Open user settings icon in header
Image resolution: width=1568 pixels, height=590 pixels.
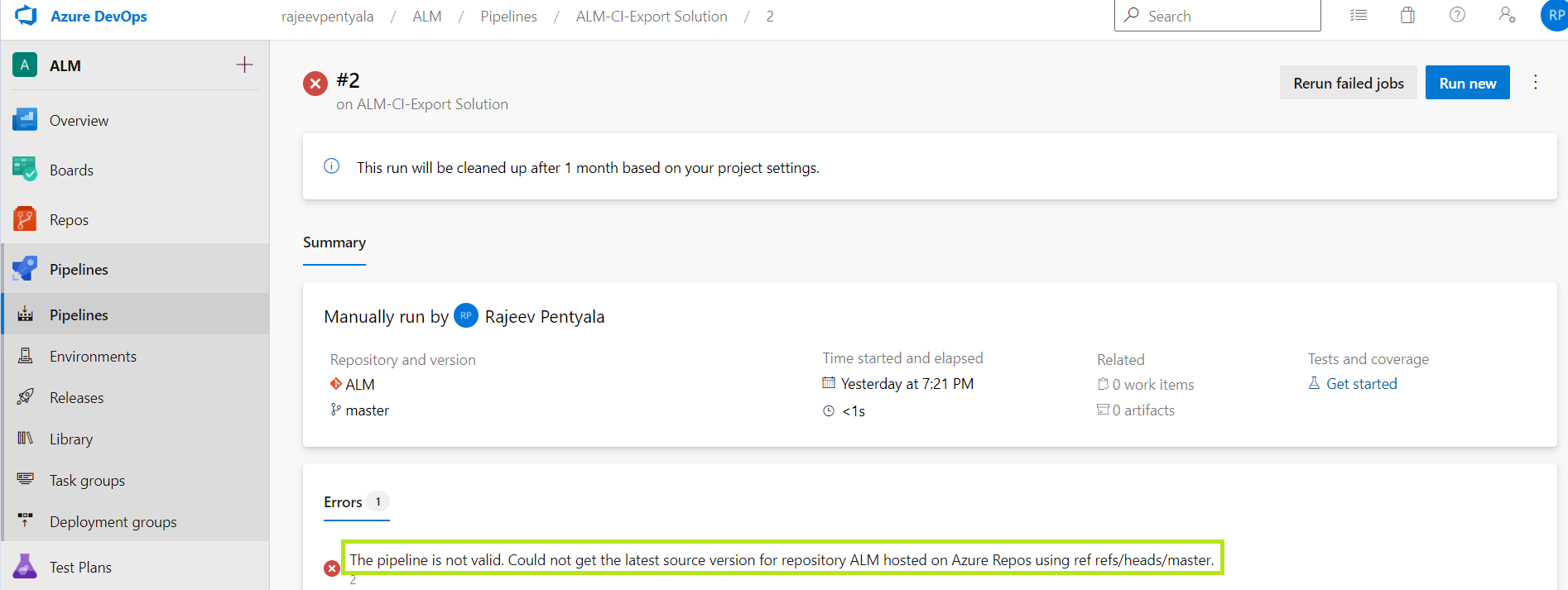pyautogui.click(x=1507, y=15)
